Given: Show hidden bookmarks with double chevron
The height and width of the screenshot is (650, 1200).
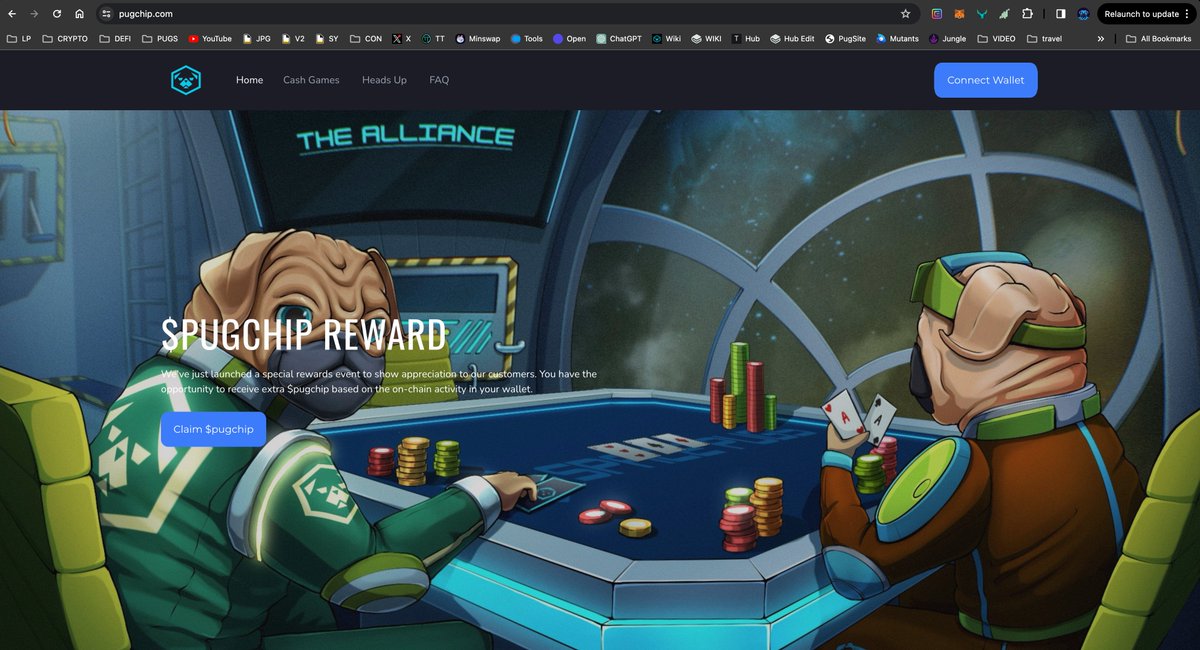Looking at the screenshot, I should 1101,39.
